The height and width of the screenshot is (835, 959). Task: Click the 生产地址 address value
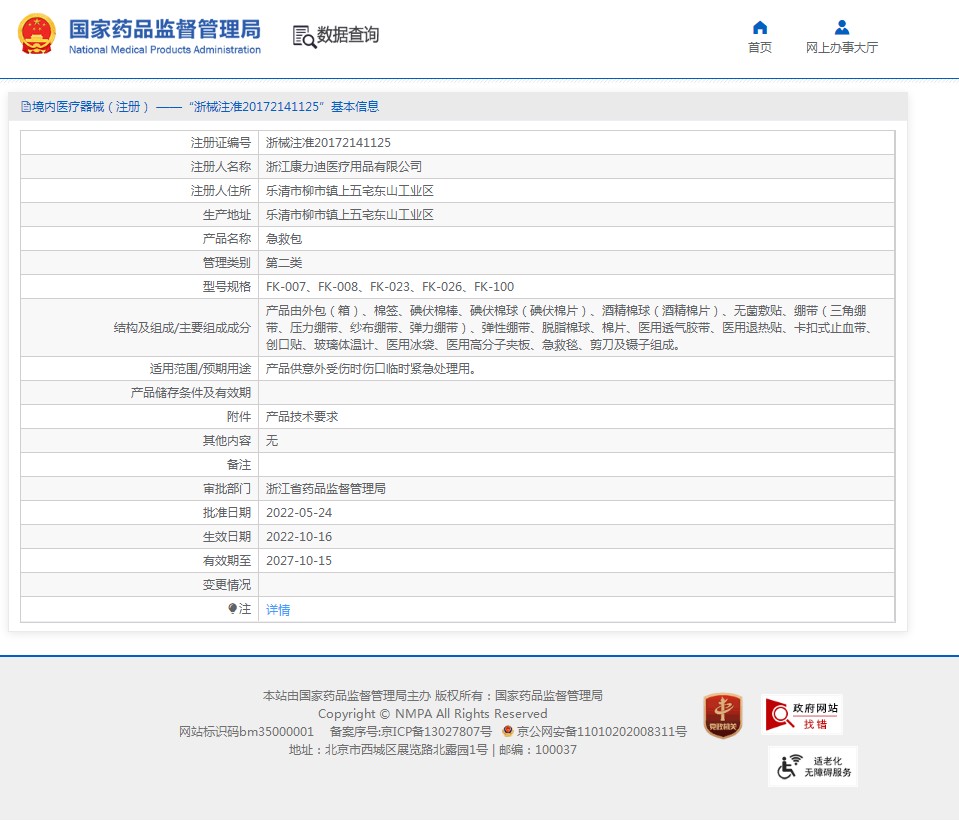pos(350,215)
